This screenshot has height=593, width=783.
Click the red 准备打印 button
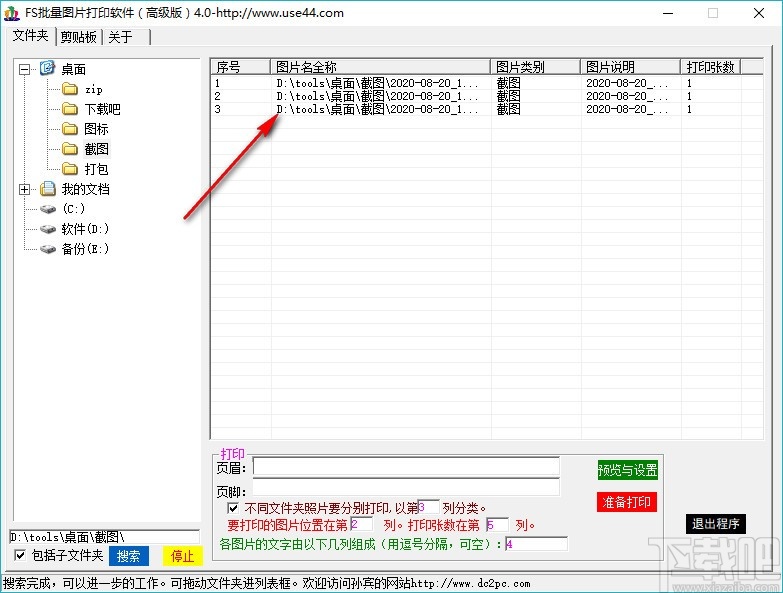tap(627, 502)
